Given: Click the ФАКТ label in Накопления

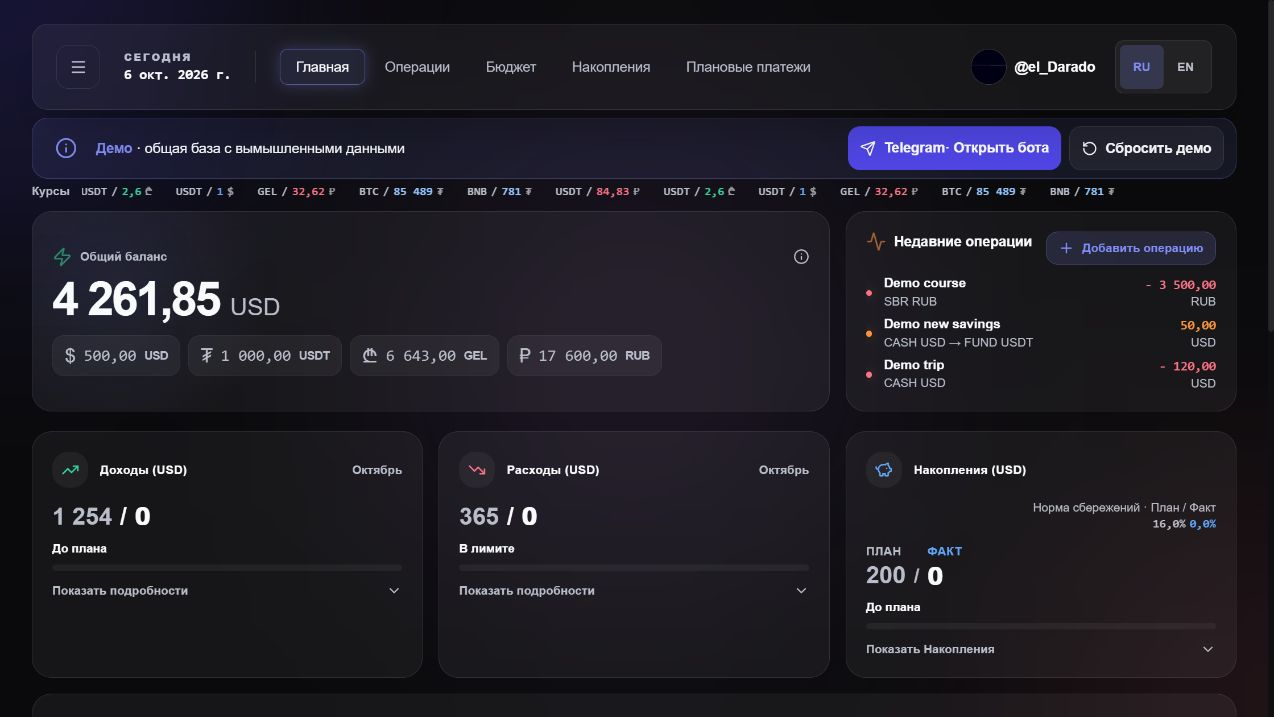Looking at the screenshot, I should (x=944, y=551).
